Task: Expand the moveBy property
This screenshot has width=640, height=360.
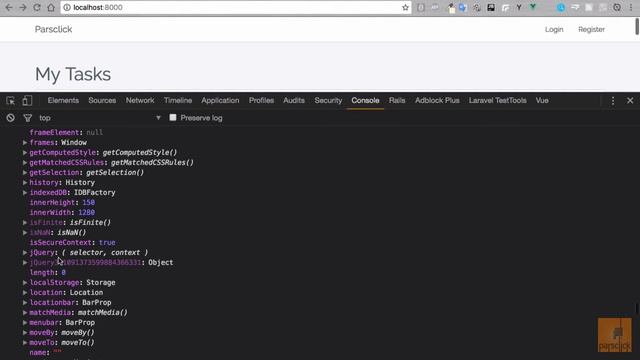Action: point(25,332)
